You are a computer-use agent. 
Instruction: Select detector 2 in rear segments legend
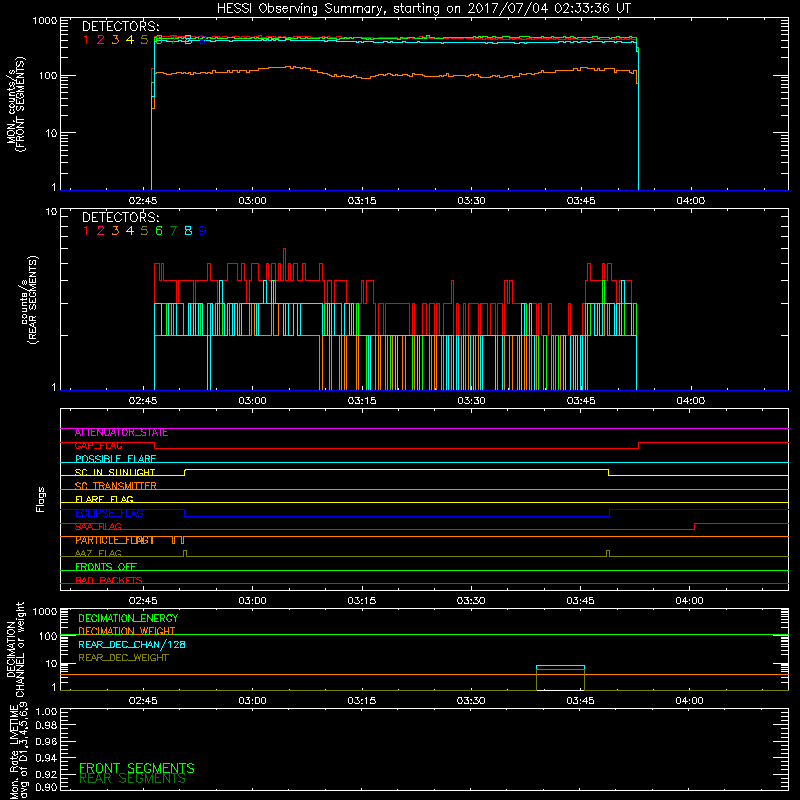point(101,231)
